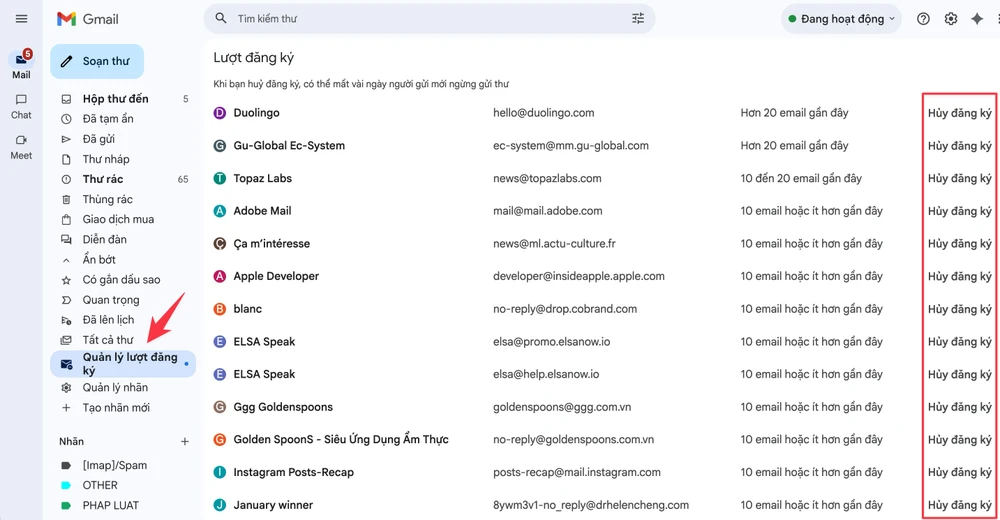Click developer@insideapple.apple.com address

pyautogui.click(x=578, y=276)
